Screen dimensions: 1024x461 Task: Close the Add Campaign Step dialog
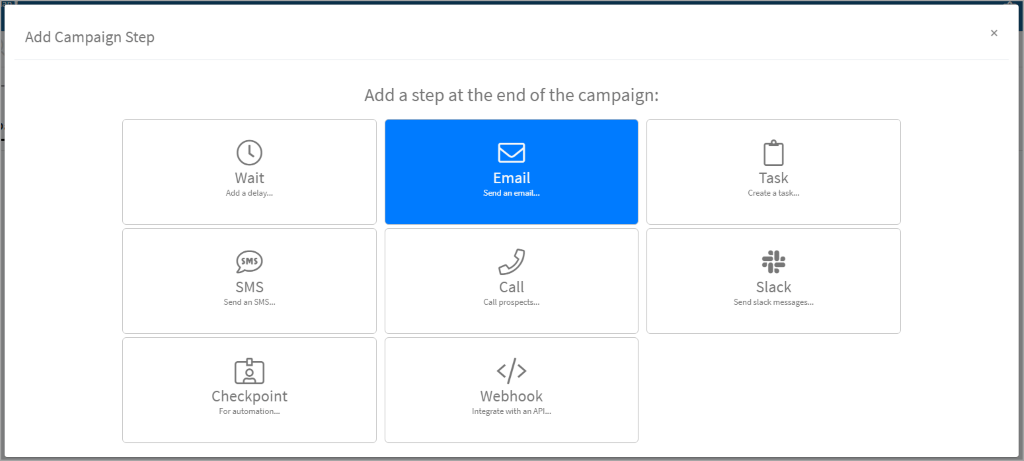click(994, 33)
